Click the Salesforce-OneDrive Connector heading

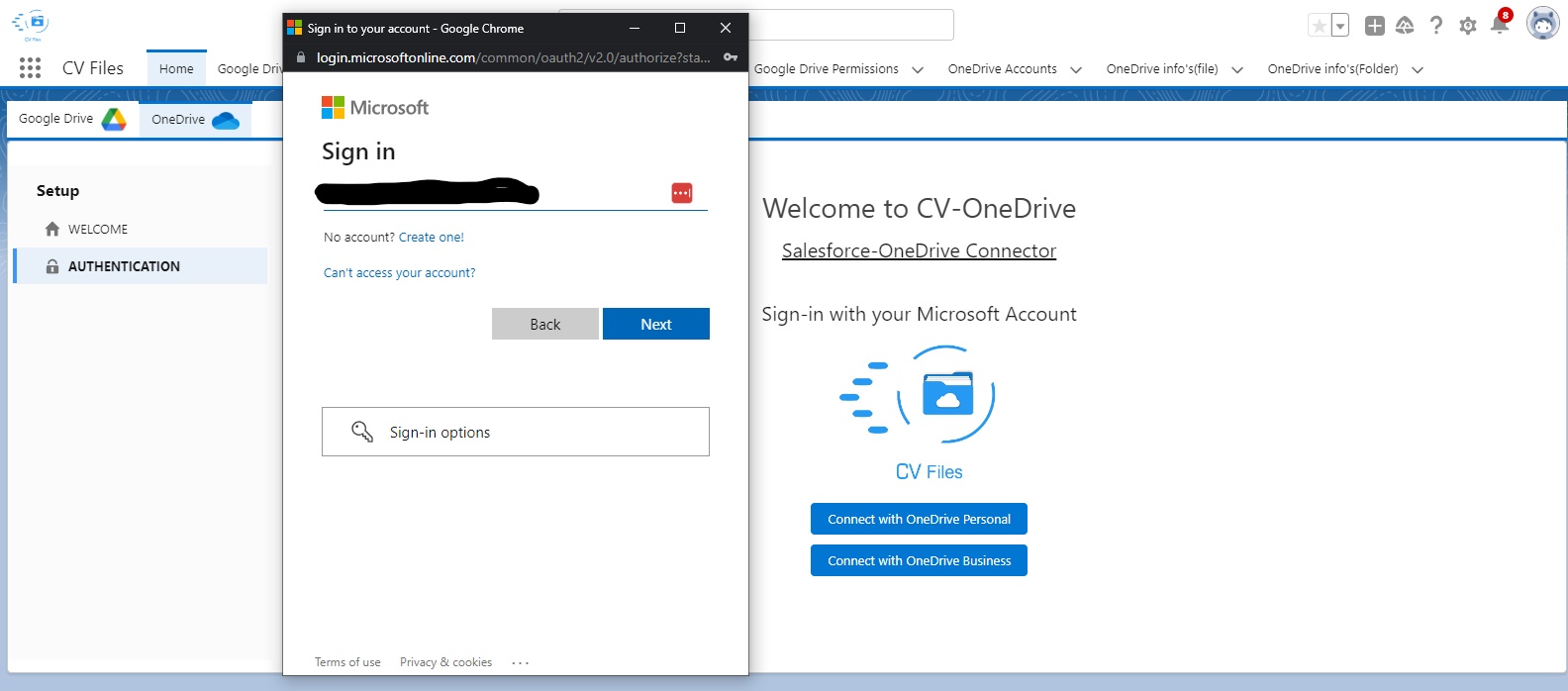point(919,250)
